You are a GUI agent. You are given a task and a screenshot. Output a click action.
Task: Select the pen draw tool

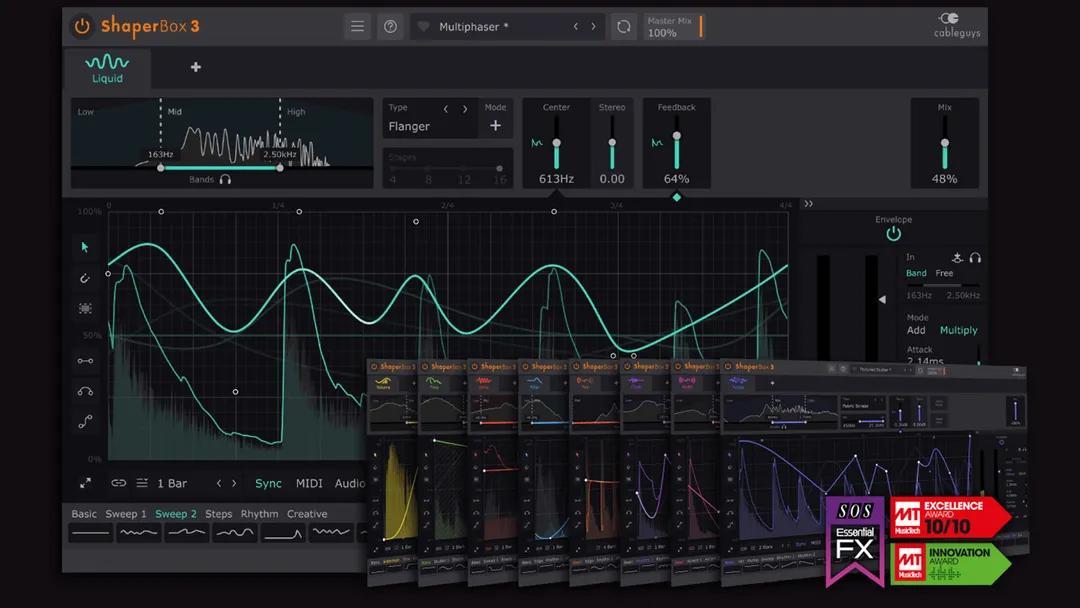click(85, 278)
